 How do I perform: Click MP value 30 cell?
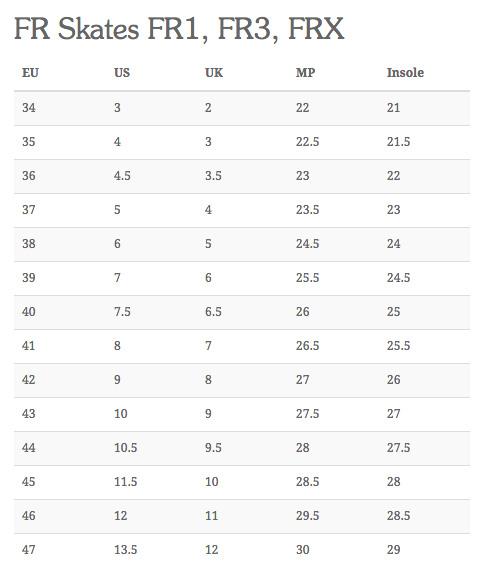303,550
